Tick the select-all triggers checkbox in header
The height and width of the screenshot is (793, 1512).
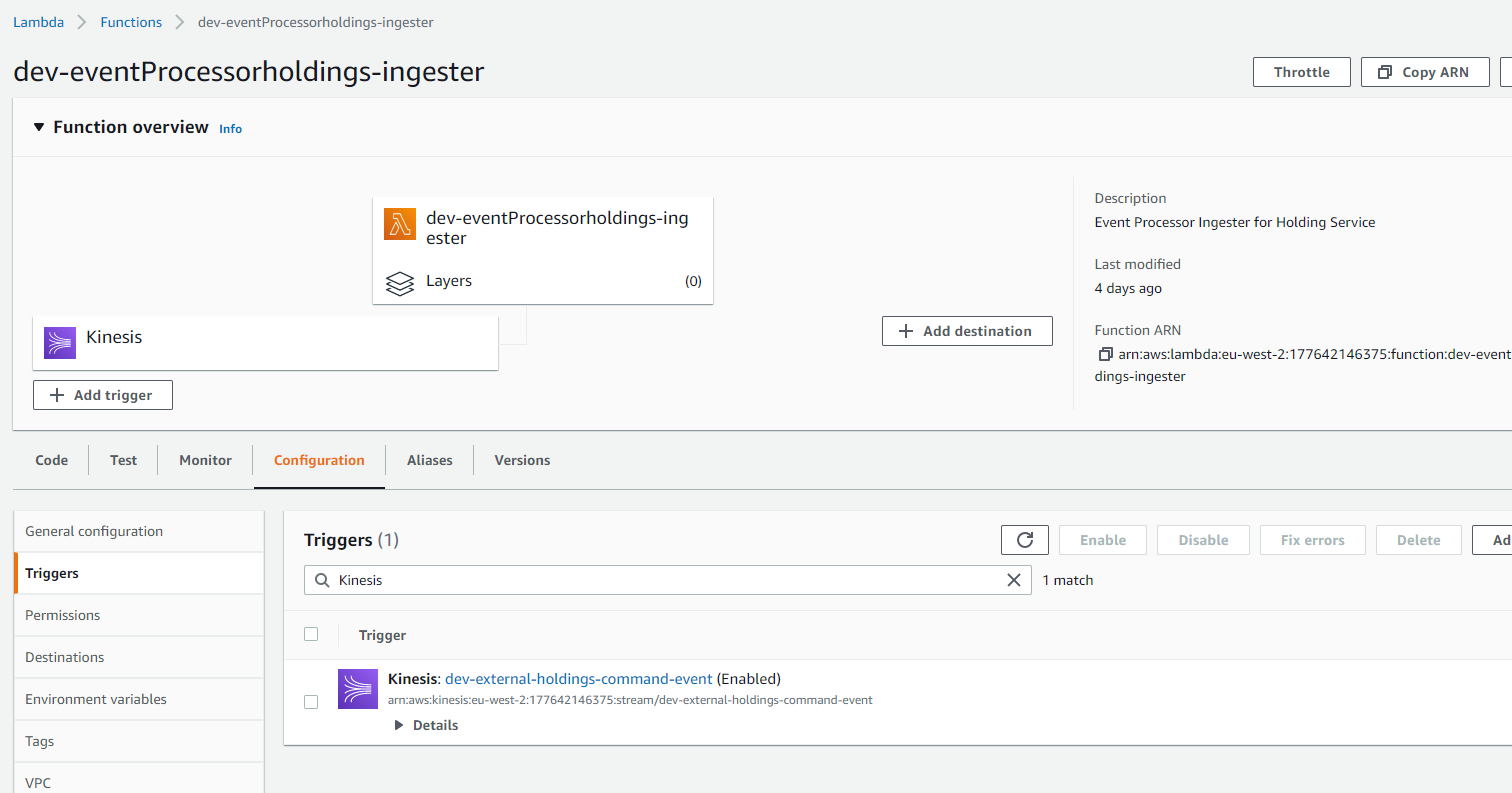pos(311,634)
